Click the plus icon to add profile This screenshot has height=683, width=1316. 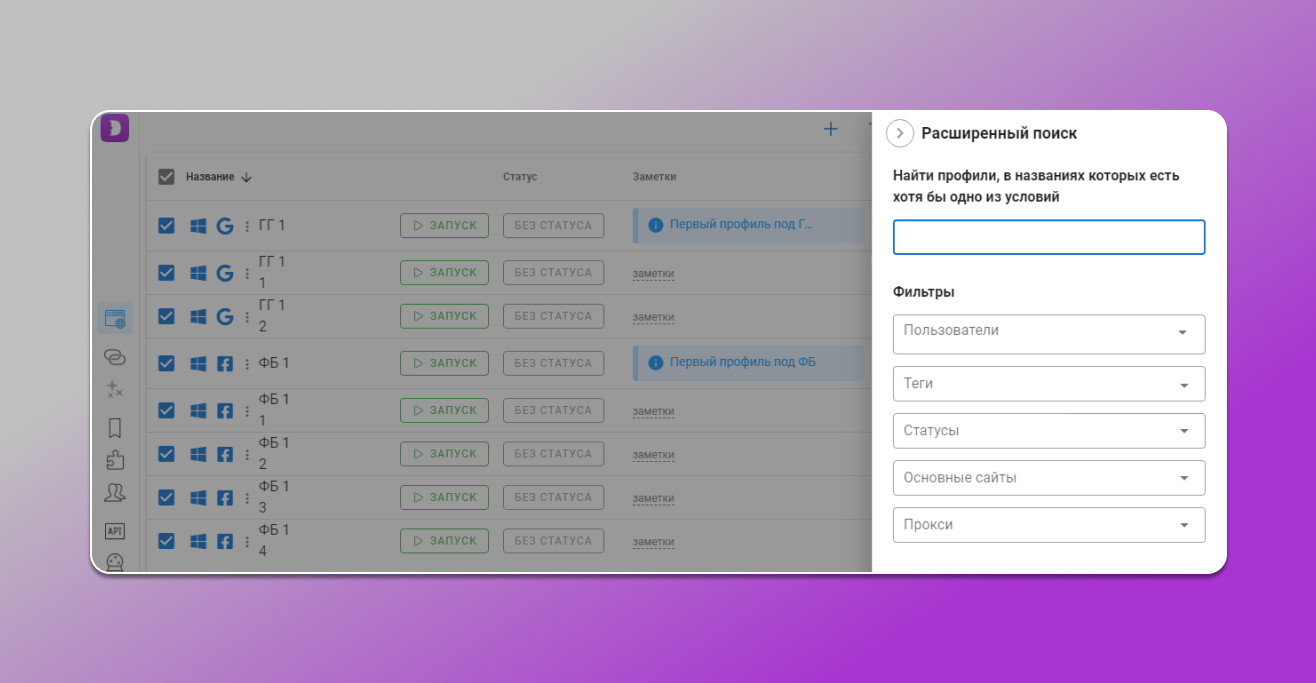(830, 129)
